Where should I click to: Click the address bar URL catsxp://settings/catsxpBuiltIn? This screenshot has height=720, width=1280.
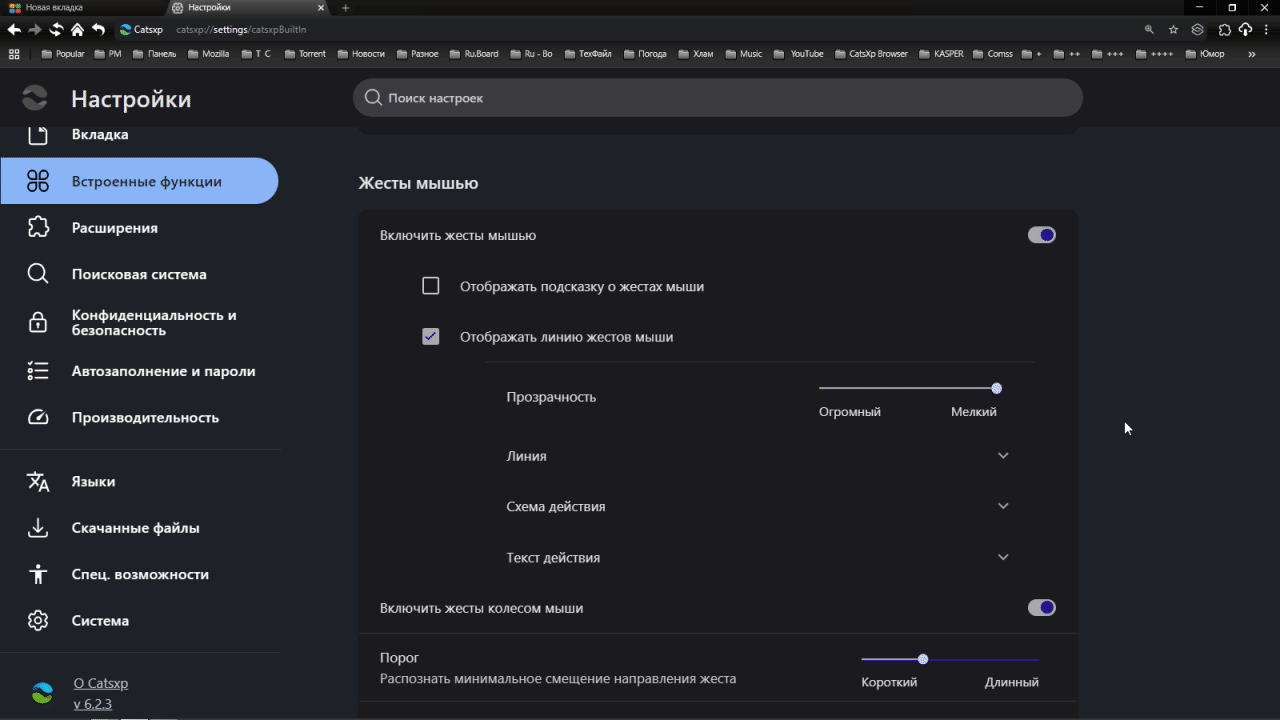pyautogui.click(x=241, y=30)
